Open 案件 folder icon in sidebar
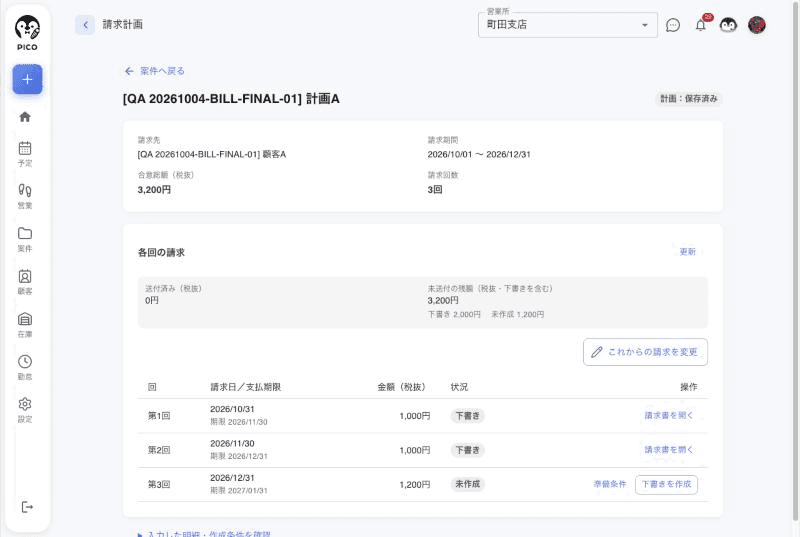Viewport: 800px width, 537px height. pyautogui.click(x=25, y=239)
